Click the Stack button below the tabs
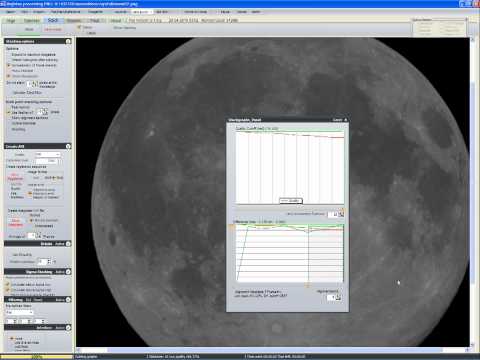 click(x=29, y=29)
